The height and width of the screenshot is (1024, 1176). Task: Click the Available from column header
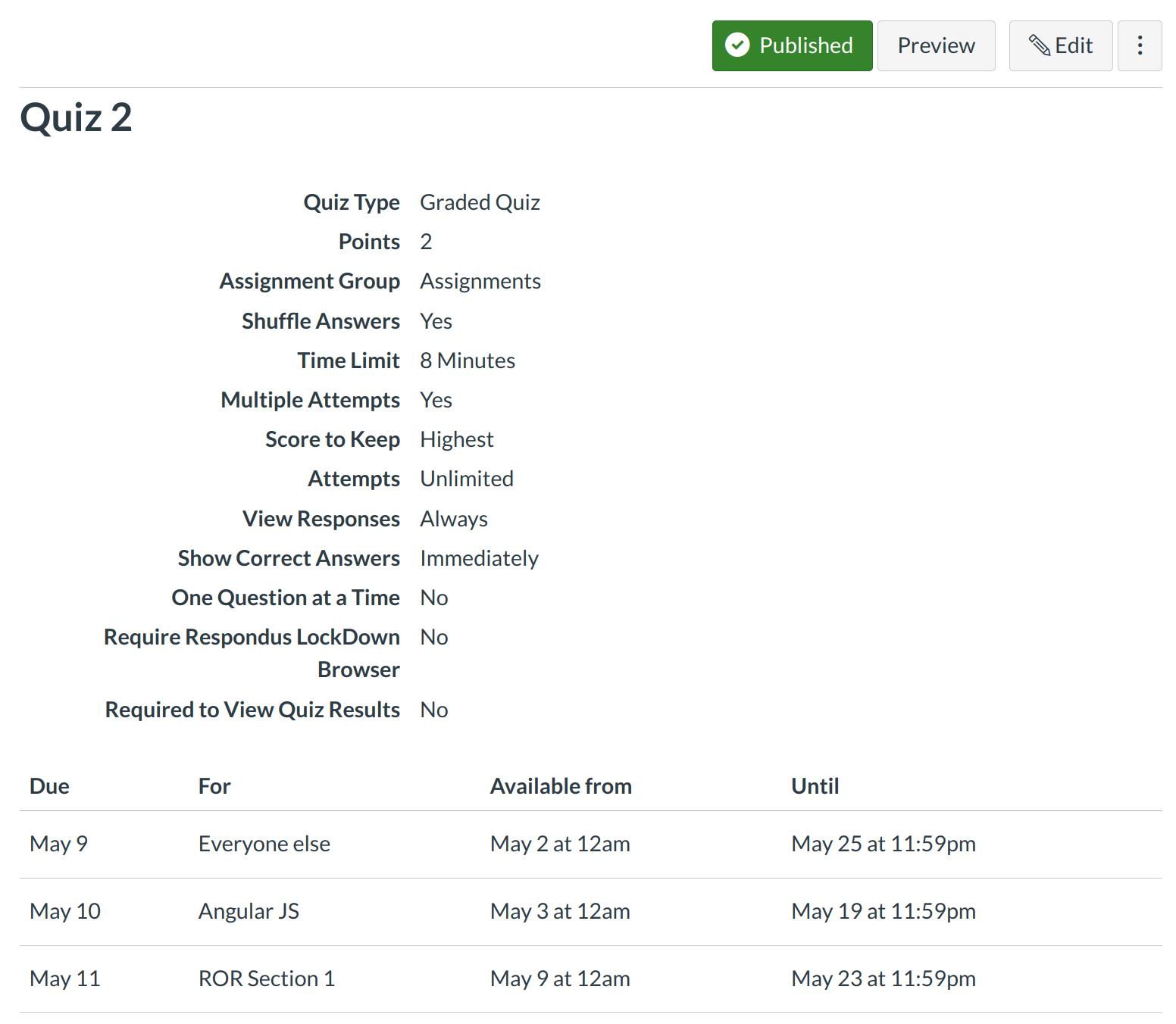pos(561,786)
